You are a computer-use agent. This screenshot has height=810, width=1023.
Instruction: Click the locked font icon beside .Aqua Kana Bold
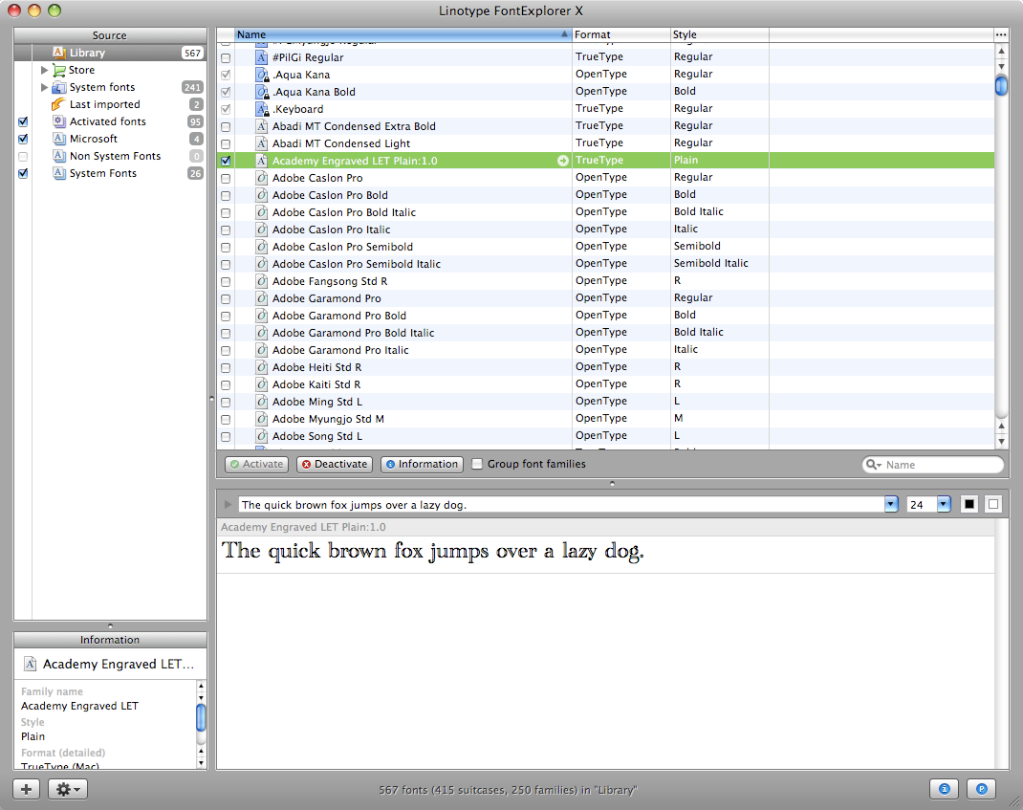click(x=262, y=92)
